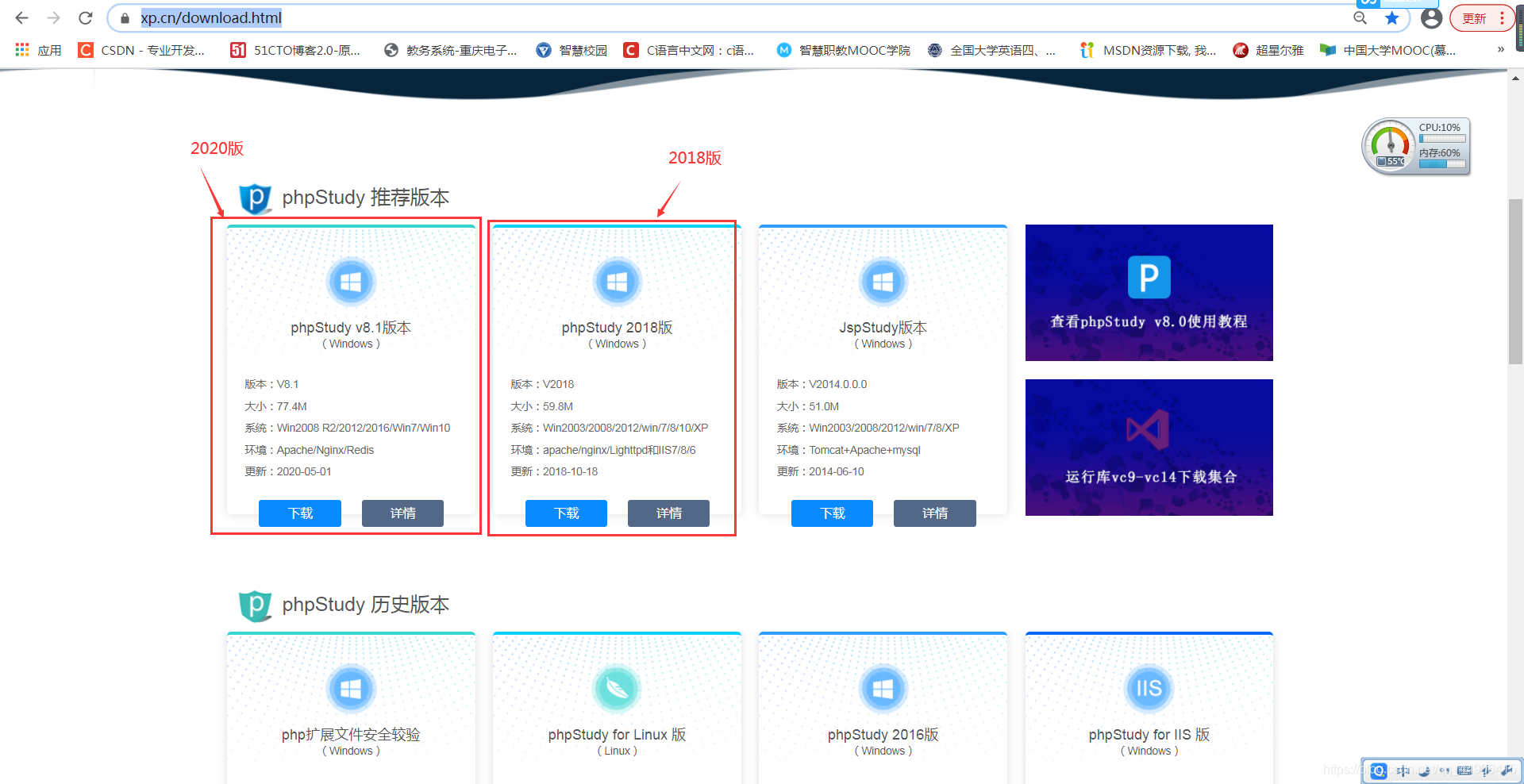Download phpStudy v8.1版本 with 下载 button
The image size is (1524, 784).
pos(300,513)
